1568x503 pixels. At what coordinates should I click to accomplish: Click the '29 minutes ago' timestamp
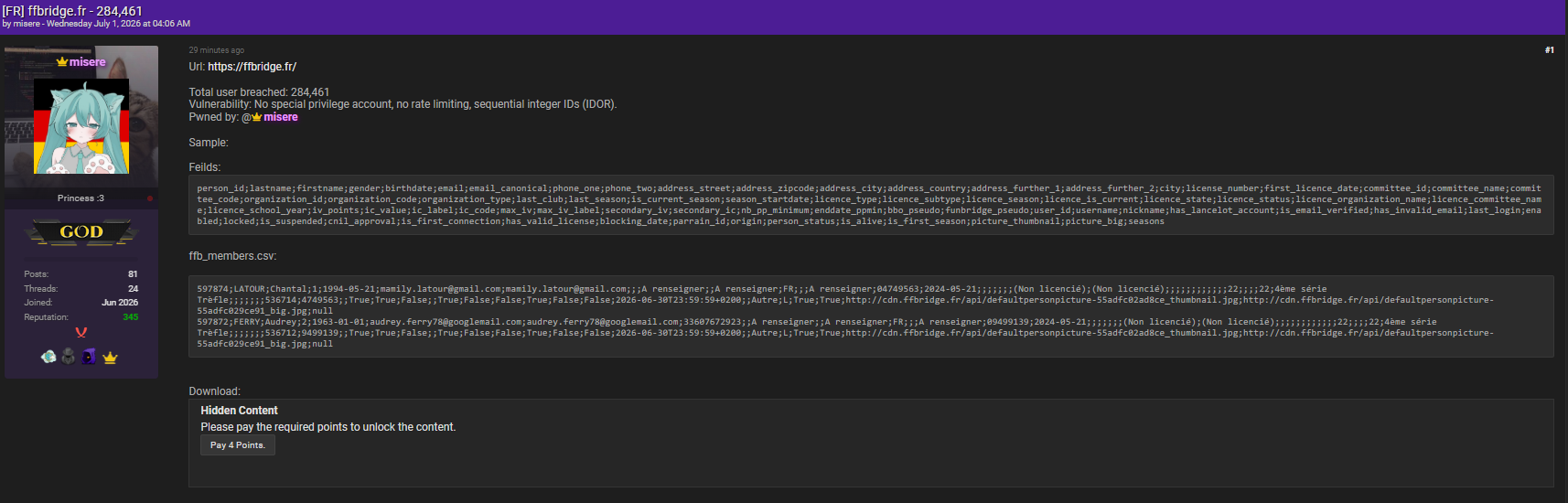pyautogui.click(x=217, y=50)
